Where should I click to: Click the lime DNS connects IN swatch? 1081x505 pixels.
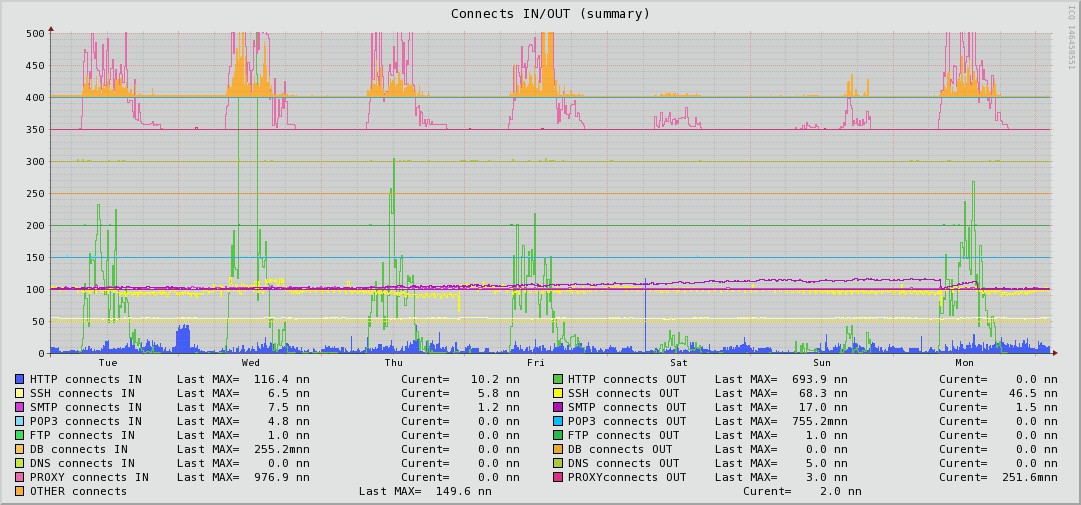pyautogui.click(x=19, y=464)
